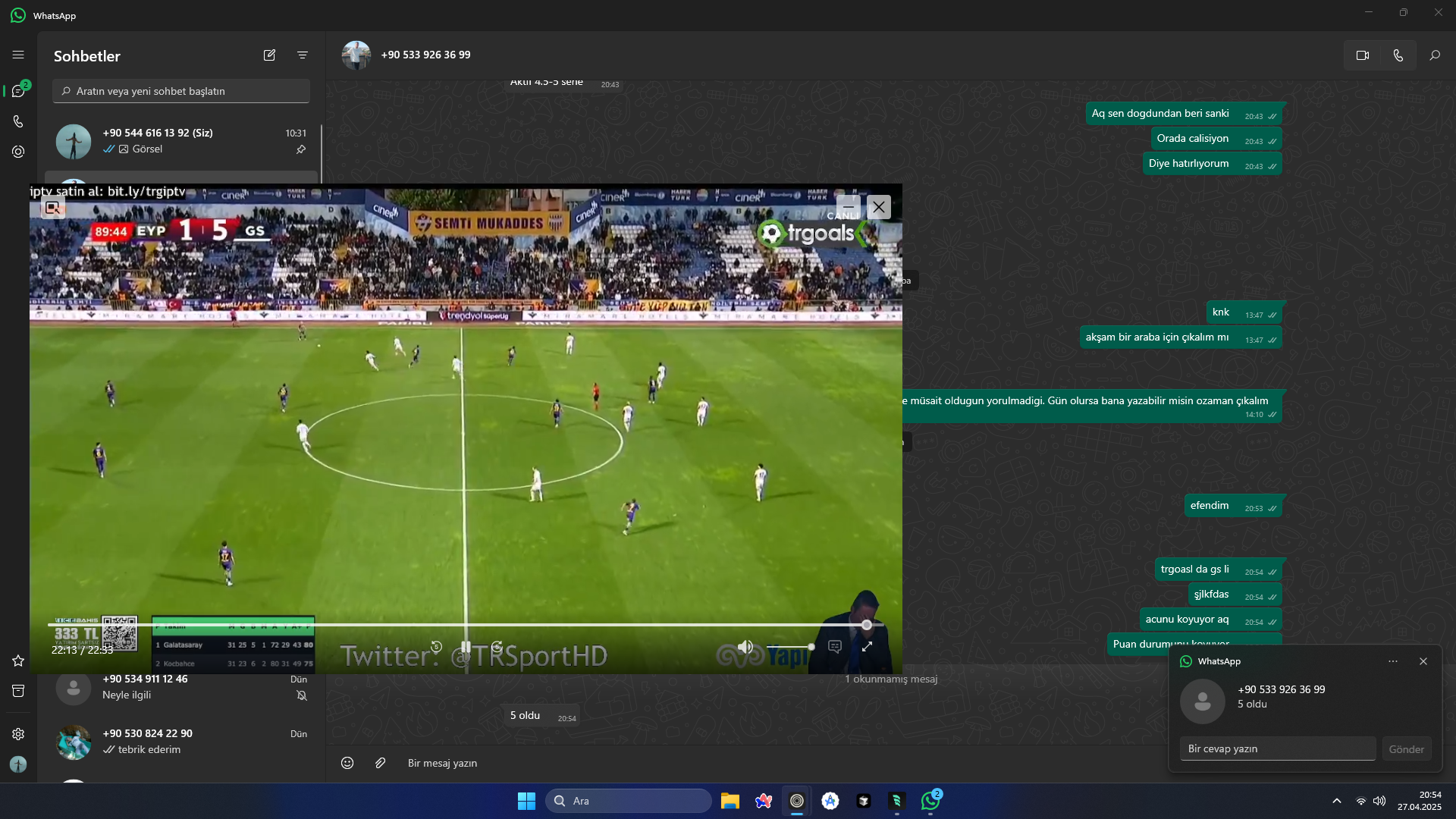Image resolution: width=1456 pixels, height=819 pixels.
Task: Expand video to full screen
Action: point(867,647)
